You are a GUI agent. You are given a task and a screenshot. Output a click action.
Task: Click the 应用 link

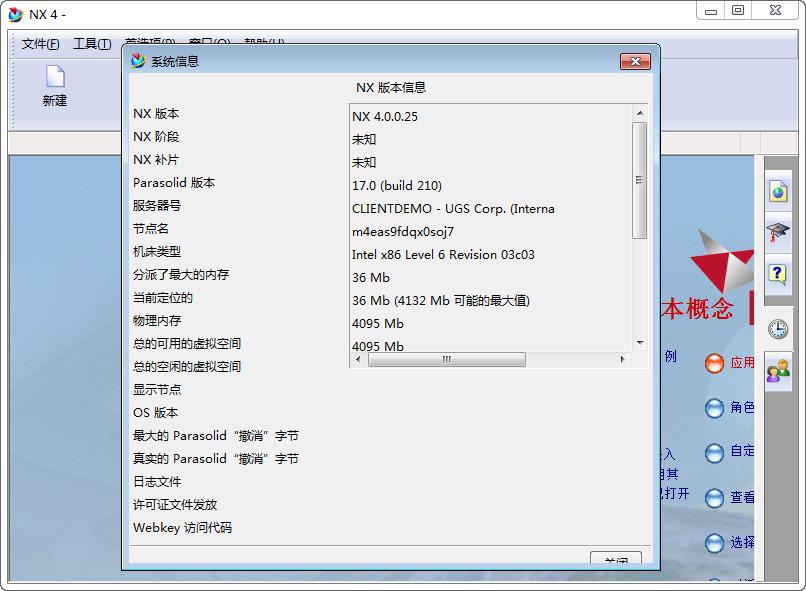point(740,363)
